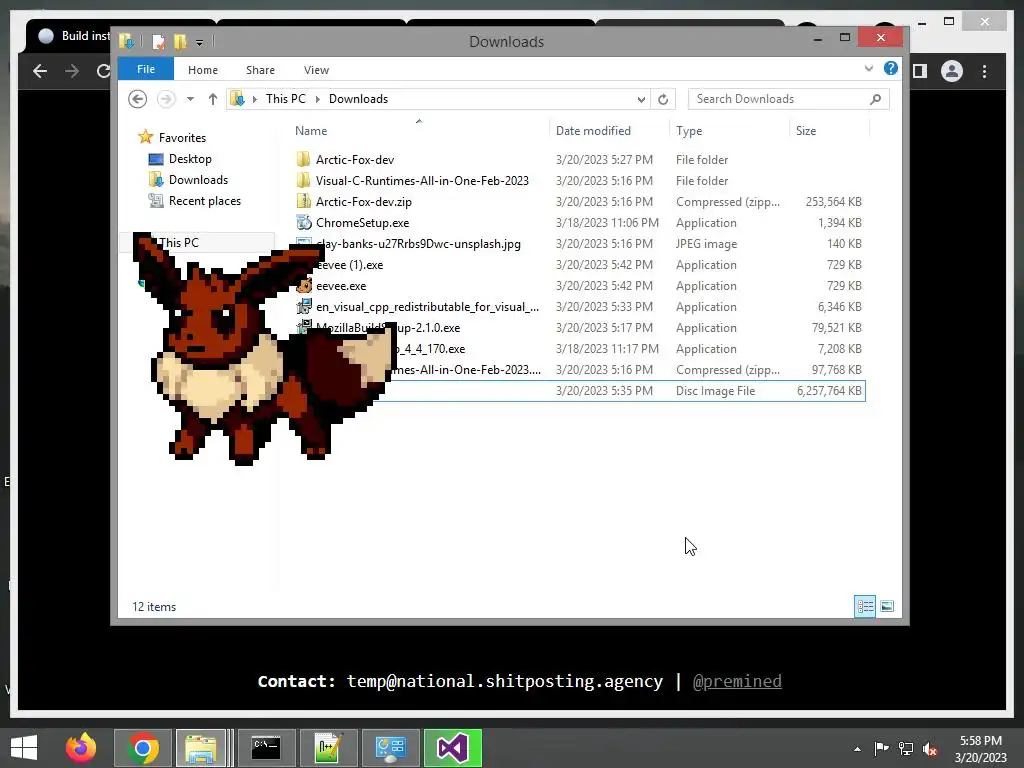Viewport: 1024px width, 768px height.
Task: Switch to the Home ribbon tab
Action: point(202,70)
